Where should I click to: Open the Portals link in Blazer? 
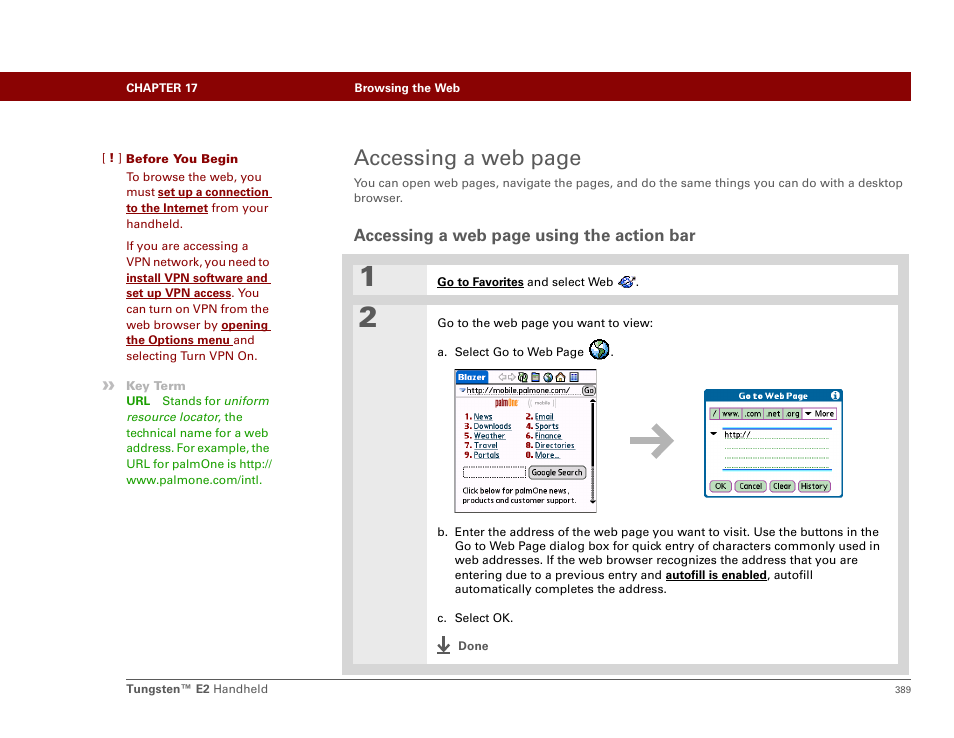(486, 455)
